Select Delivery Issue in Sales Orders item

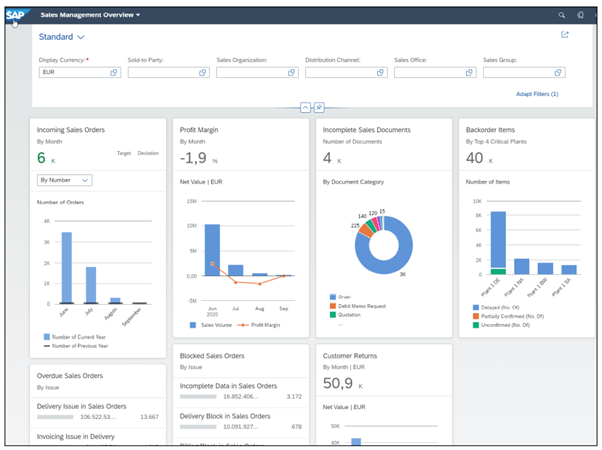(x=82, y=406)
